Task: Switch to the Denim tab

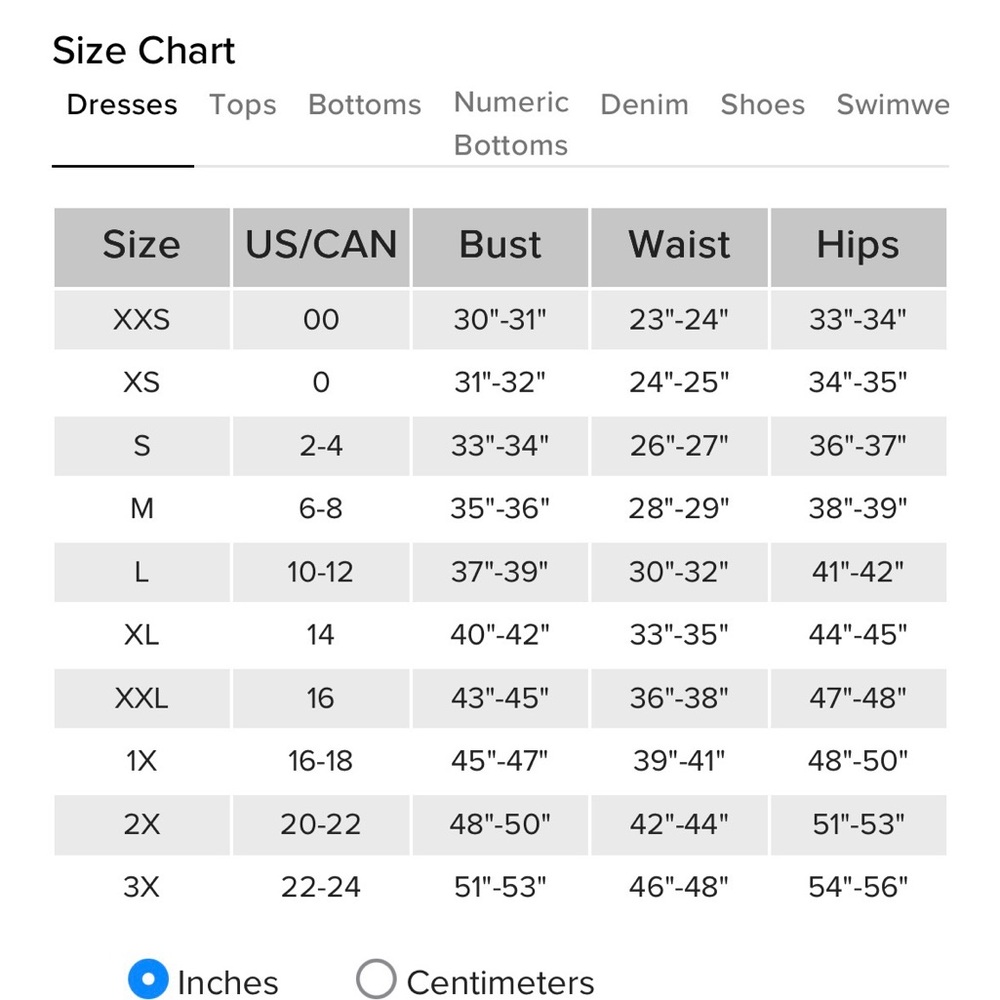Action: (644, 105)
